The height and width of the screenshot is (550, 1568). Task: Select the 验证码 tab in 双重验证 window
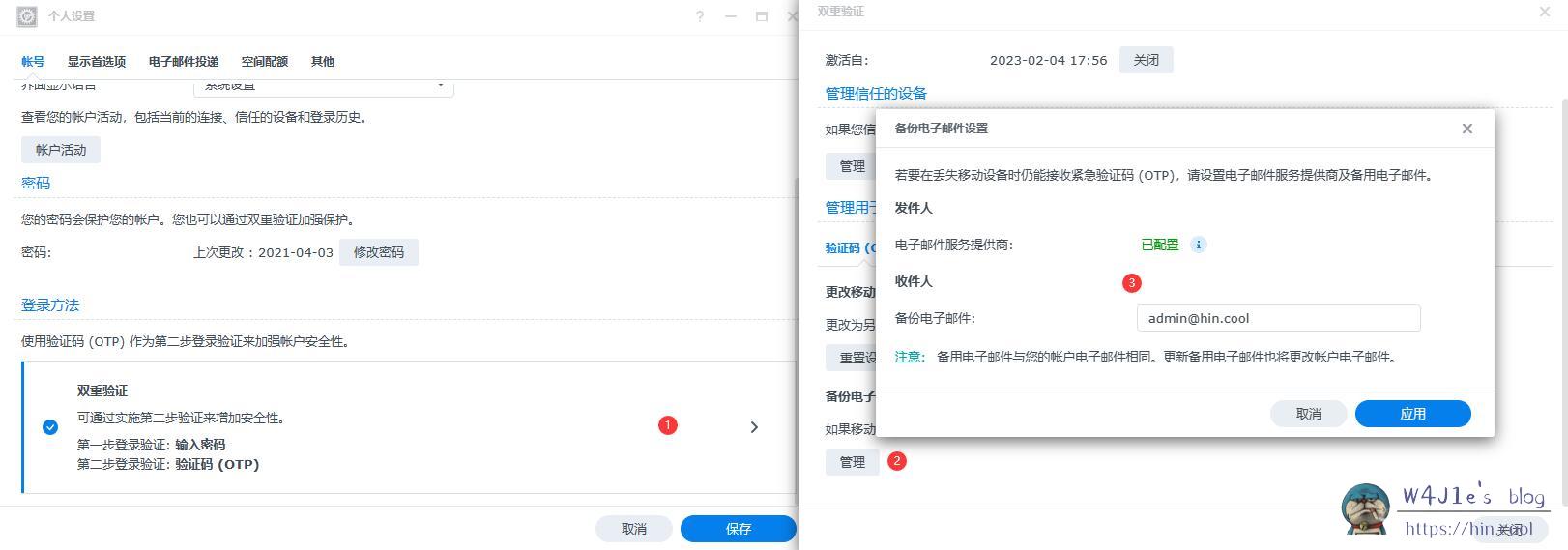tap(851, 247)
